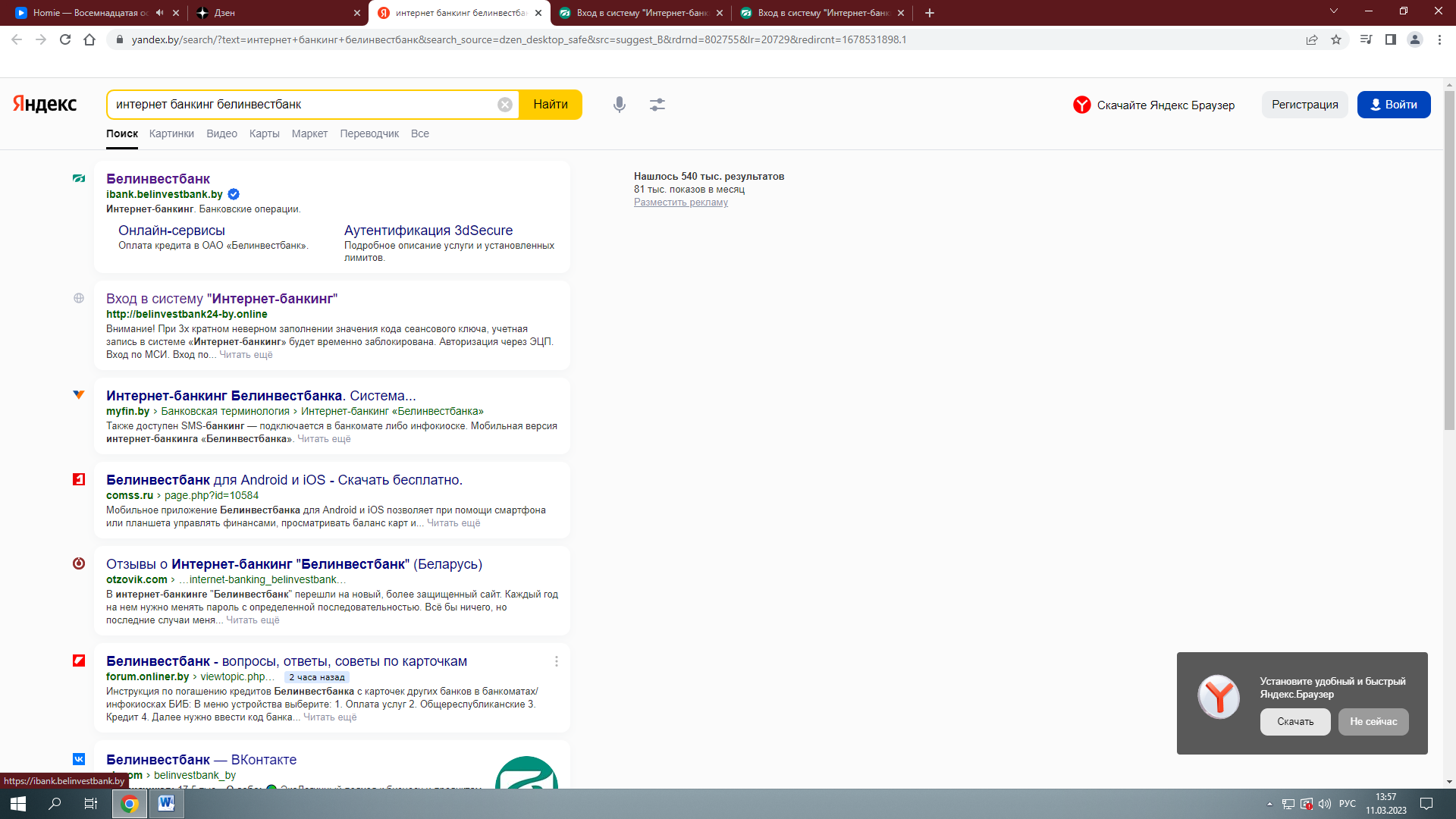Open the Картинки search tab
This screenshot has height=819, width=1456.
click(171, 133)
